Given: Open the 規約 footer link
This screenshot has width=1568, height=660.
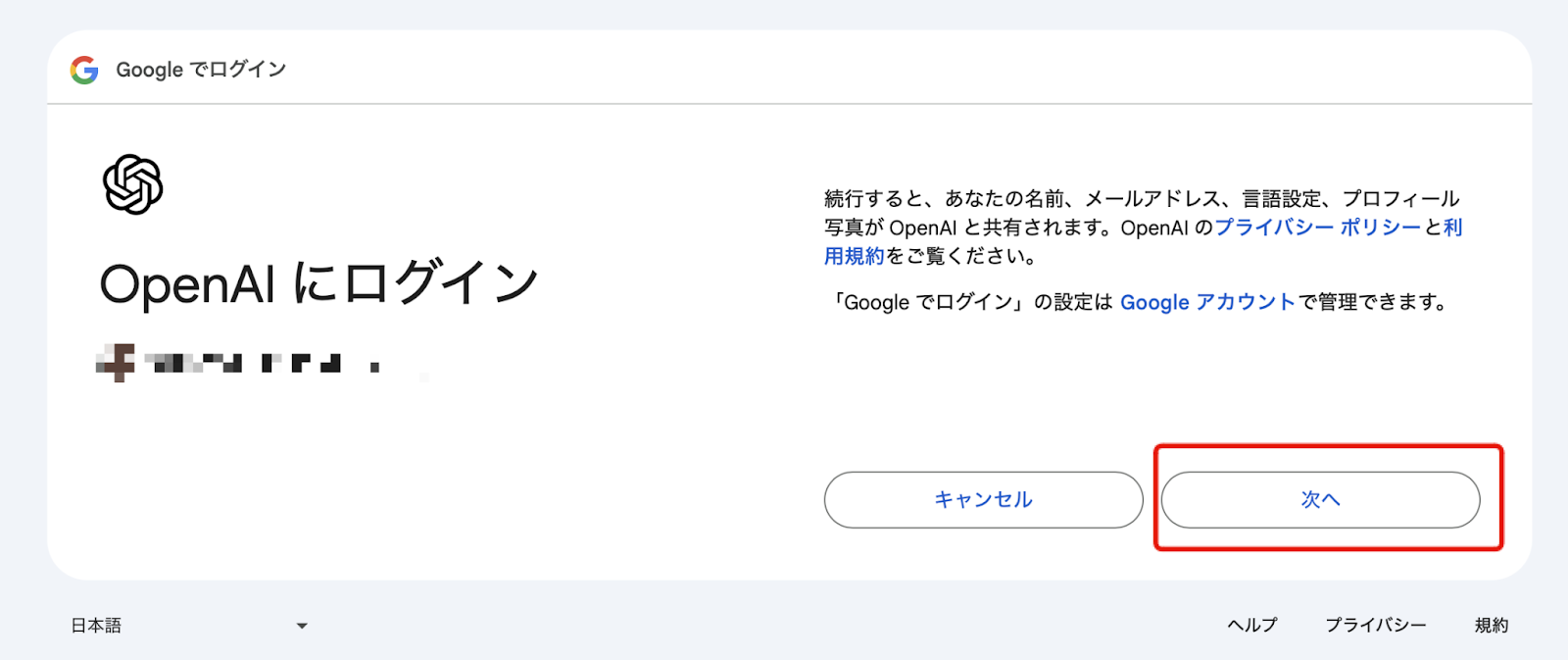Looking at the screenshot, I should (x=1492, y=626).
